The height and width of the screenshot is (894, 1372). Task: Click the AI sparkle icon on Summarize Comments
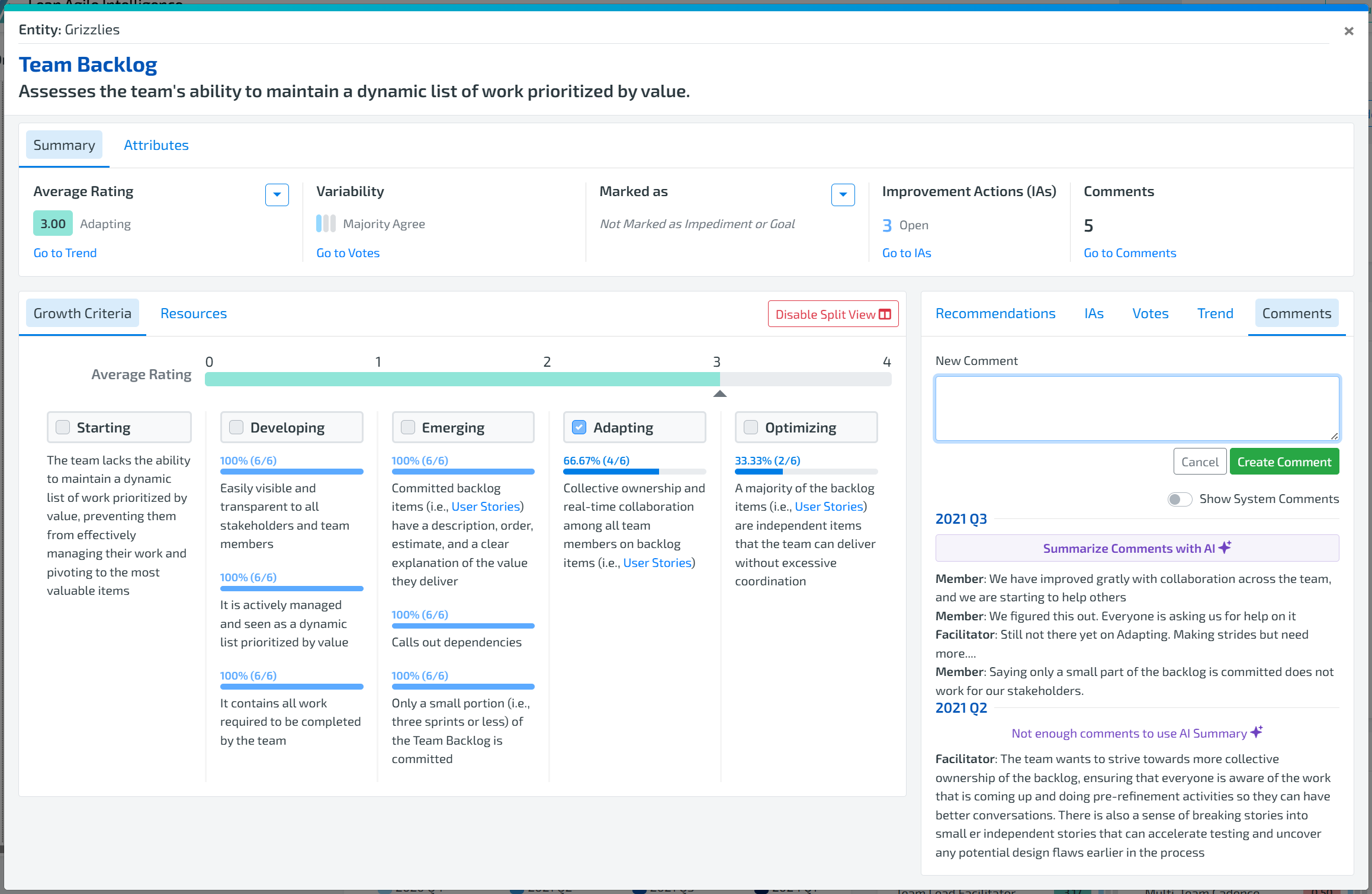(1225, 547)
